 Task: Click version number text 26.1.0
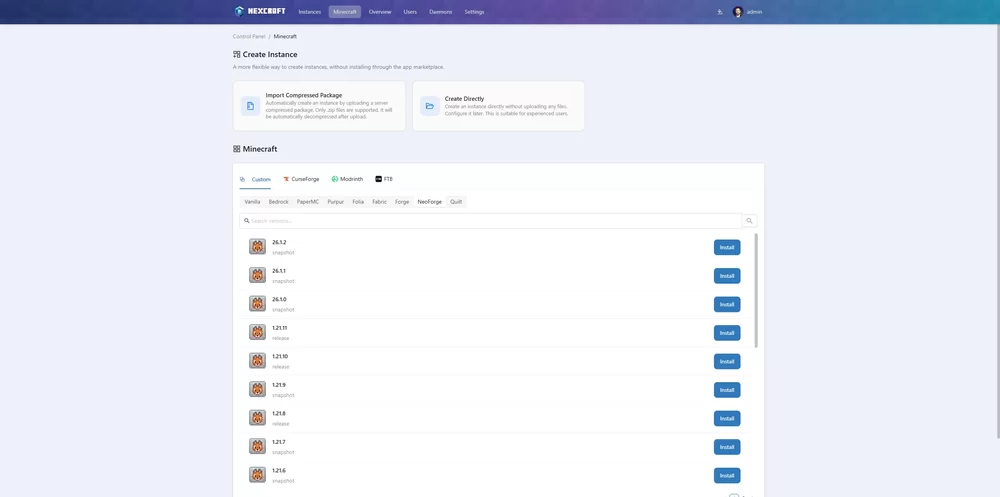[279, 299]
